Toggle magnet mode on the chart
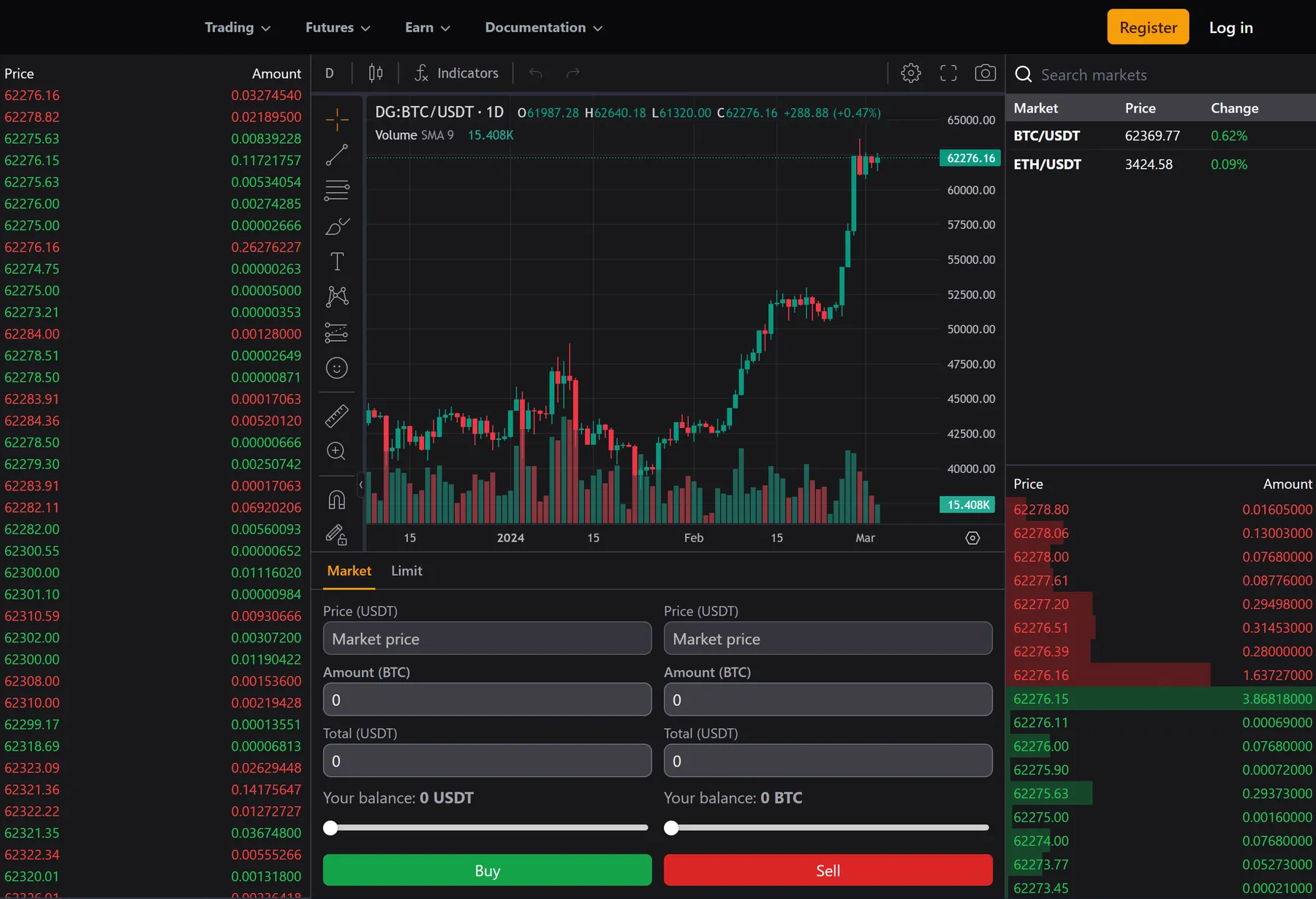This screenshot has height=899, width=1316. click(337, 500)
